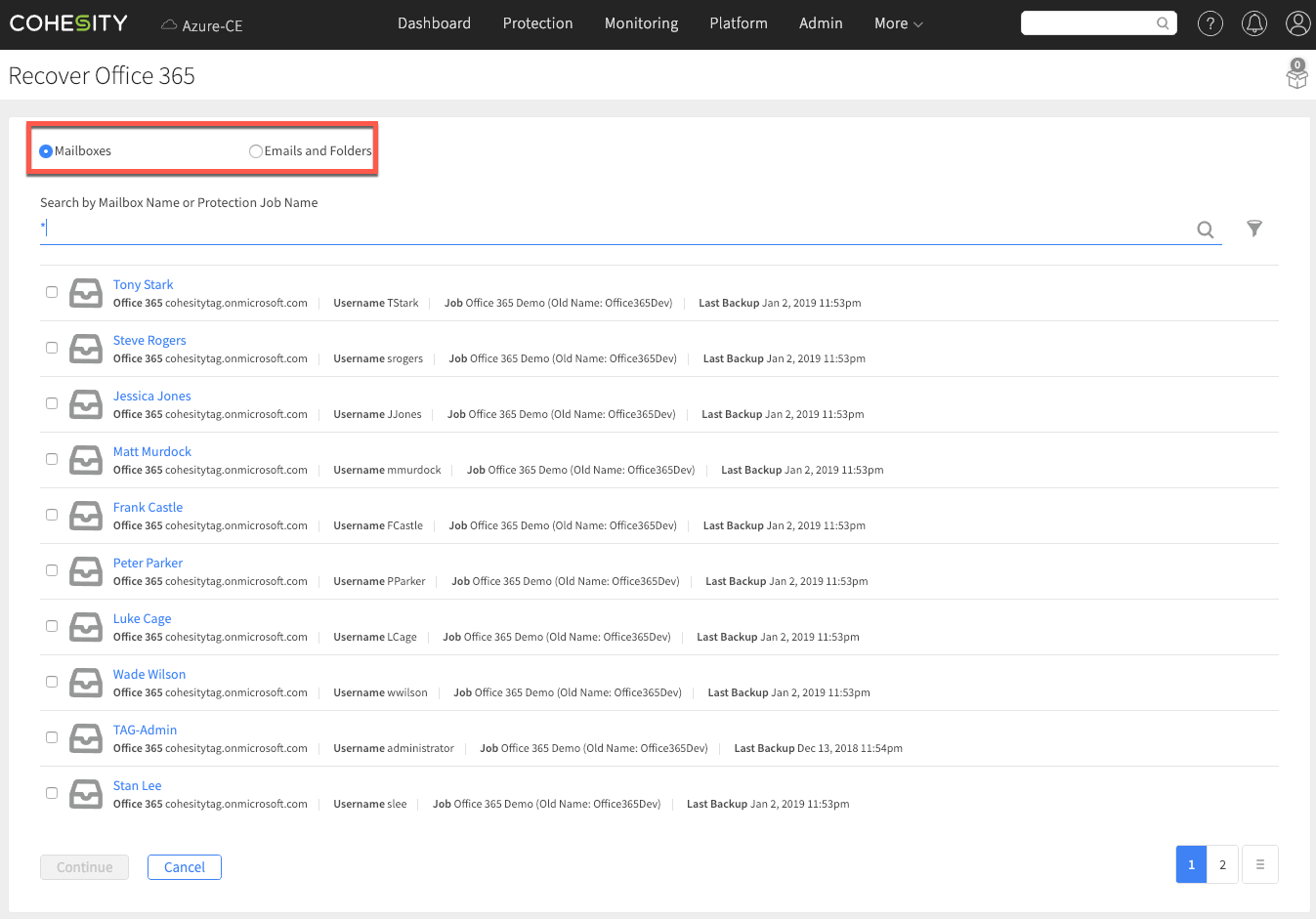
Task: Expand the More dropdown menu
Action: click(x=898, y=23)
